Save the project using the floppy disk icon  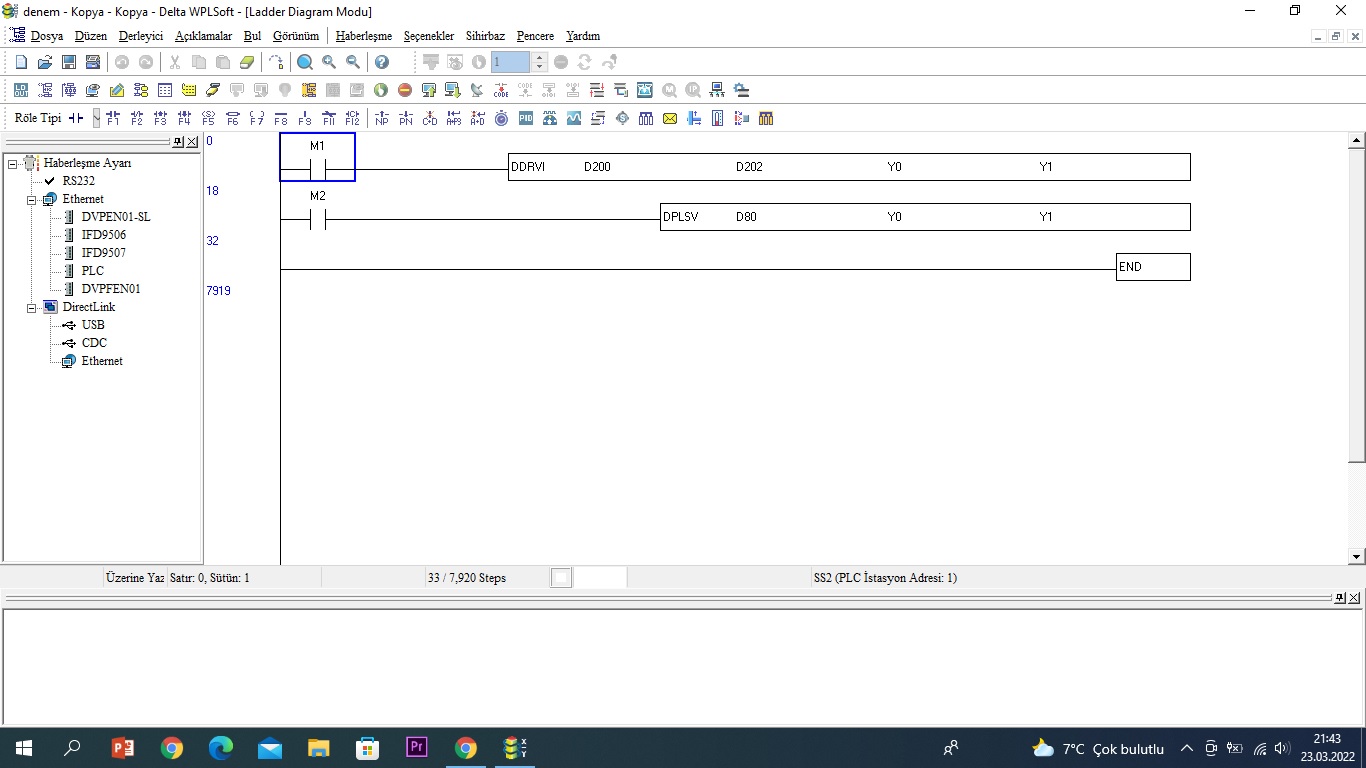[69, 62]
